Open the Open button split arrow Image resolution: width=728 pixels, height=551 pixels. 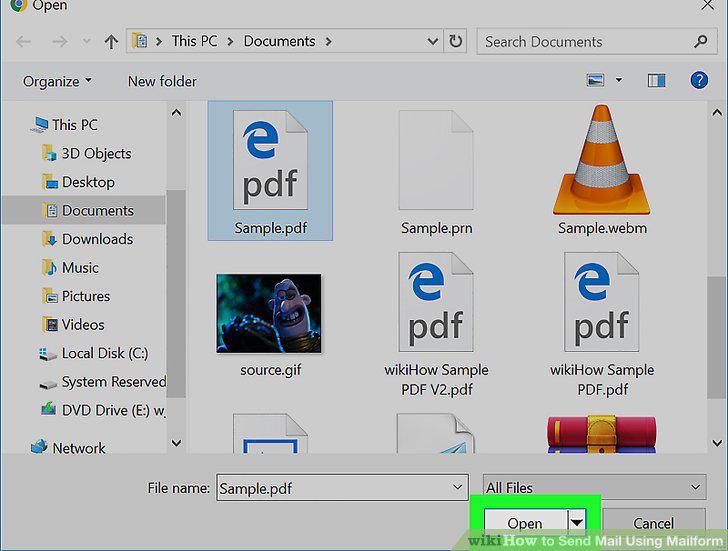(x=577, y=523)
